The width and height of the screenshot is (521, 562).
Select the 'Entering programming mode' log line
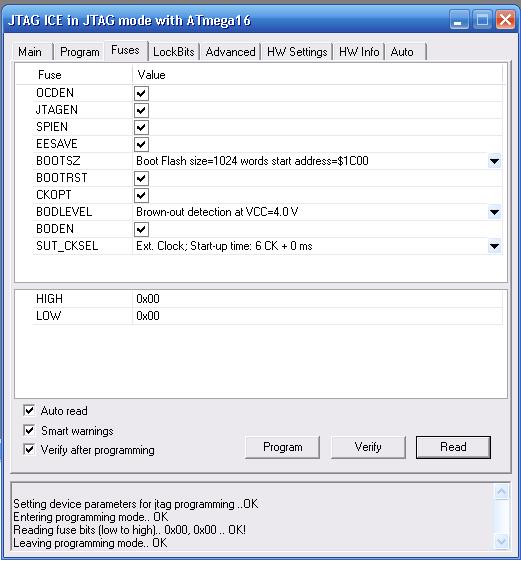(90, 517)
